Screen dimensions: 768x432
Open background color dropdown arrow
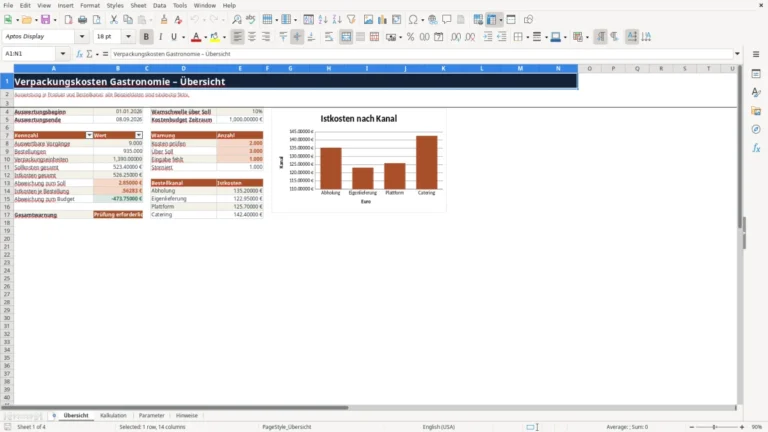224,37
